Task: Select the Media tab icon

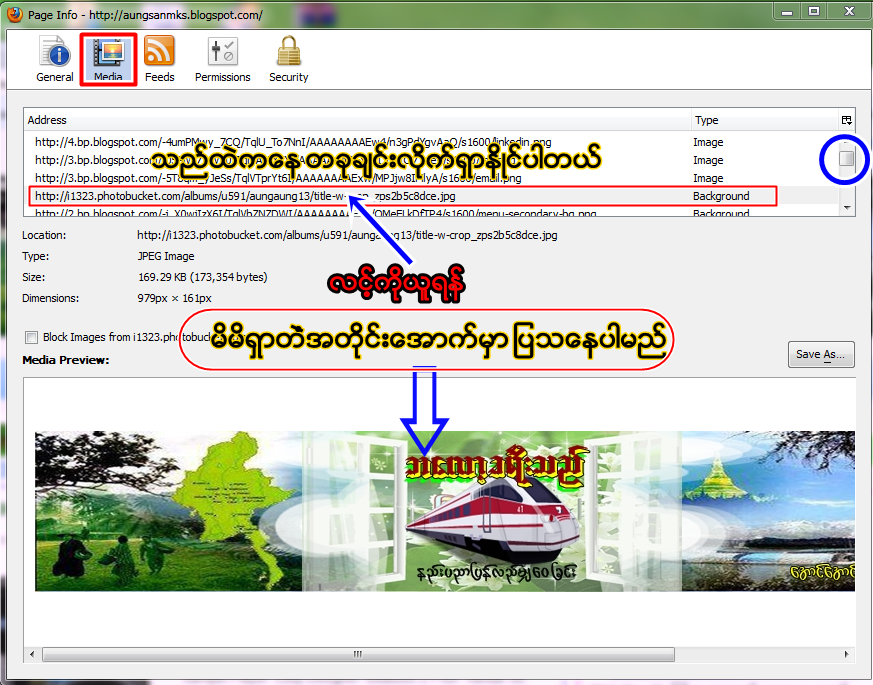Action: [108, 59]
